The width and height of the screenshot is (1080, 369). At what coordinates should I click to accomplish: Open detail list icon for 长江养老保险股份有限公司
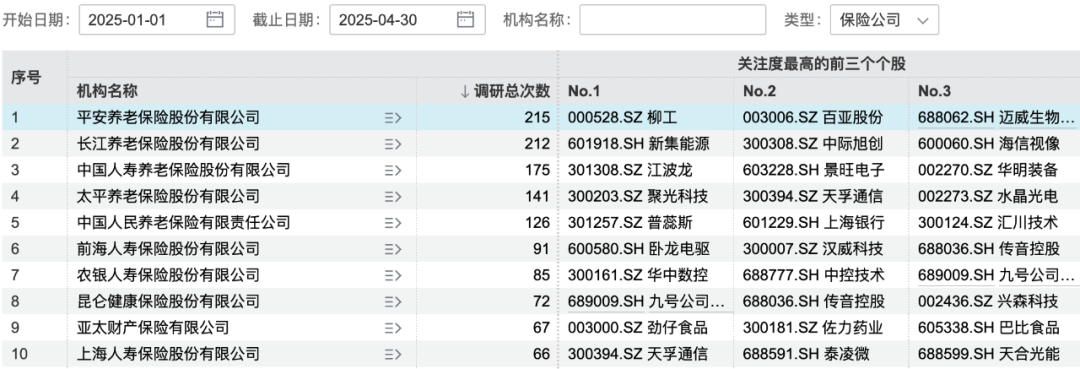point(393,144)
